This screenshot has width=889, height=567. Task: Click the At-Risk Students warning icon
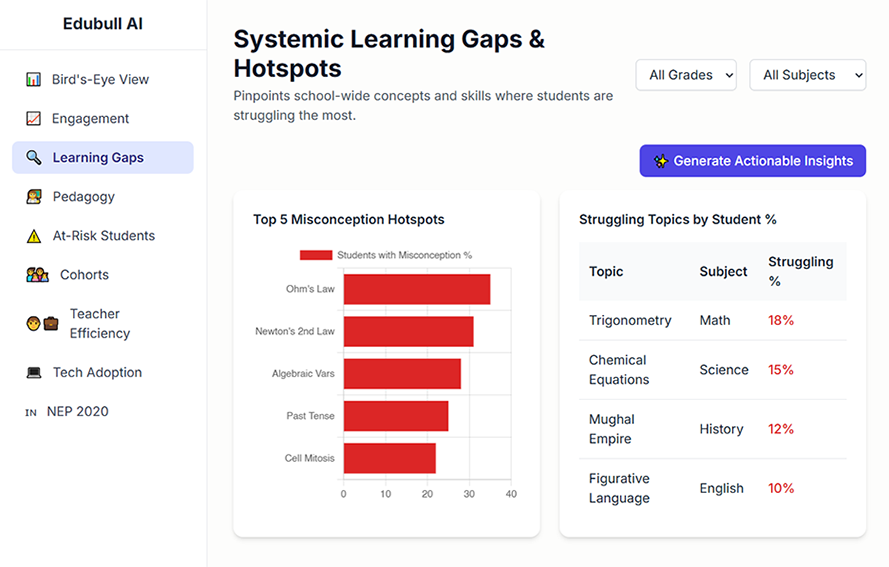click(x=34, y=236)
